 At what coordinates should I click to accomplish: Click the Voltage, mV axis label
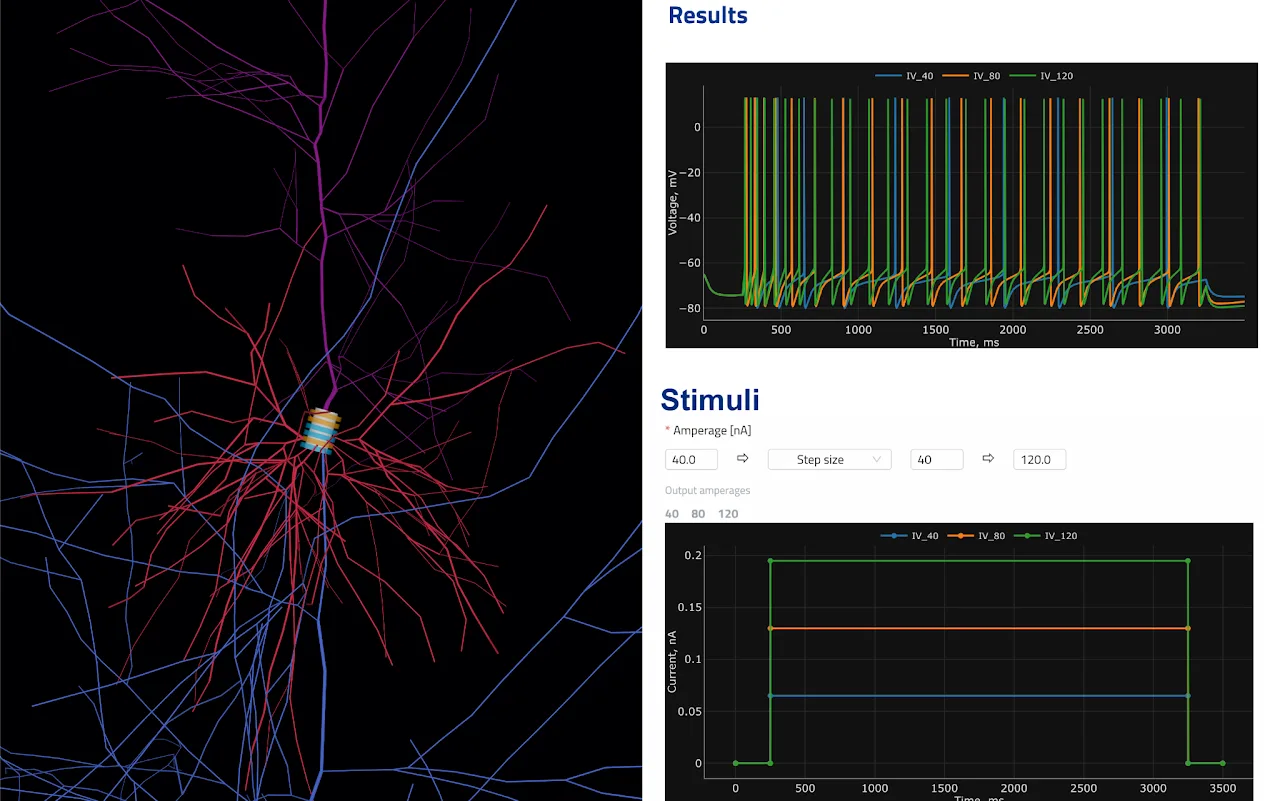(x=674, y=202)
